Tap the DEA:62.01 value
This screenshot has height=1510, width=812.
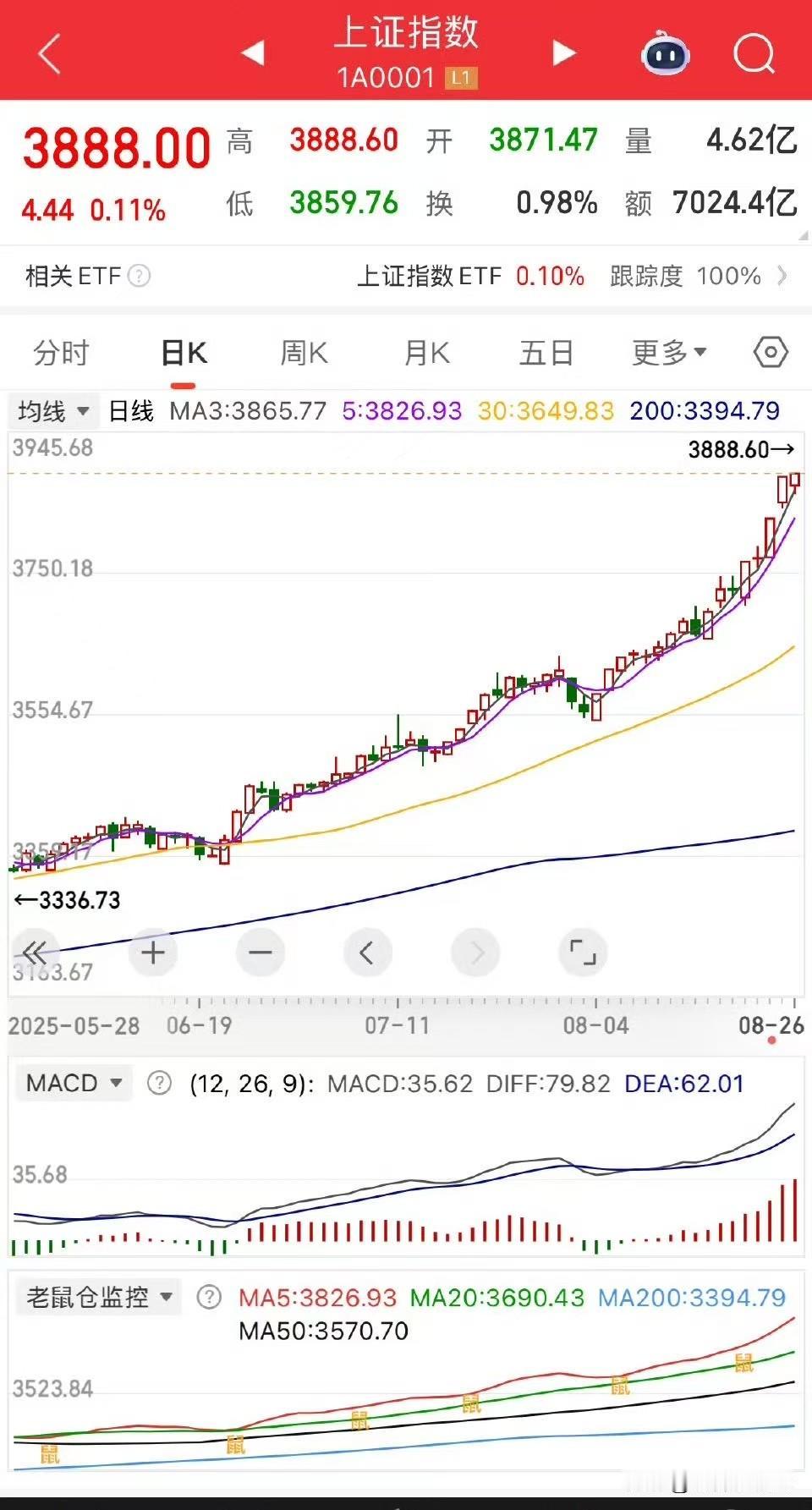pyautogui.click(x=684, y=1084)
